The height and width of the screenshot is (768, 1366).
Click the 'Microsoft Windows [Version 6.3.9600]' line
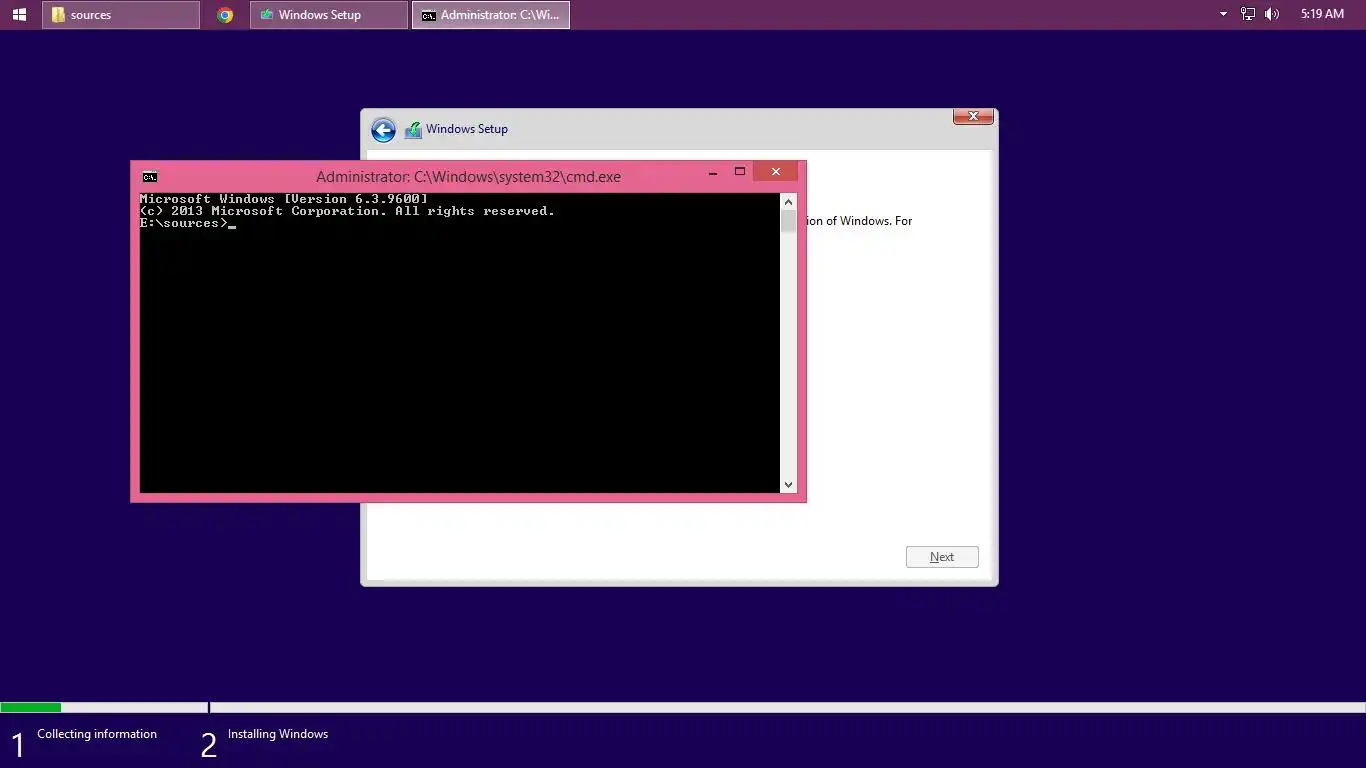click(284, 199)
